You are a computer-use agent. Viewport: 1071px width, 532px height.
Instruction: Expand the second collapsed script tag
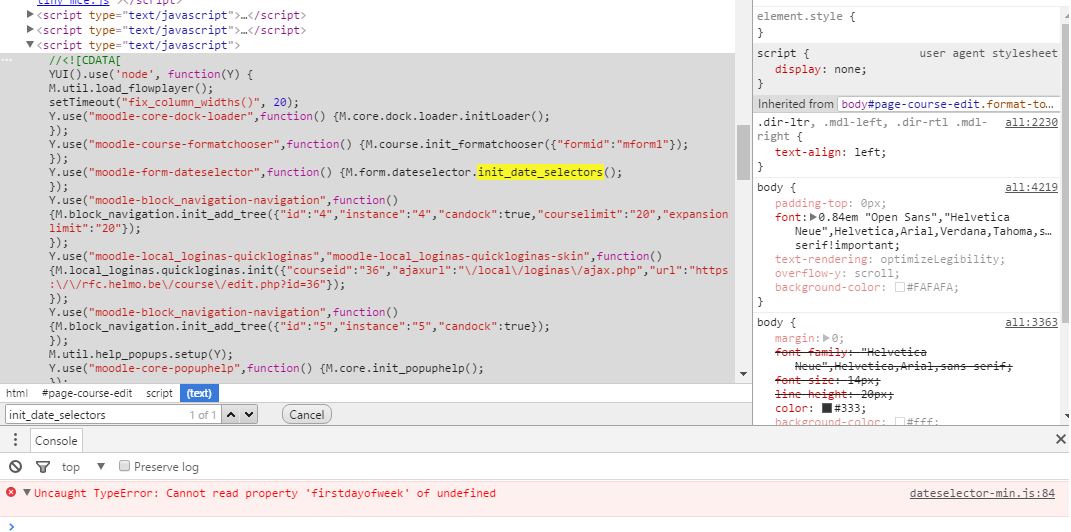click(30, 29)
